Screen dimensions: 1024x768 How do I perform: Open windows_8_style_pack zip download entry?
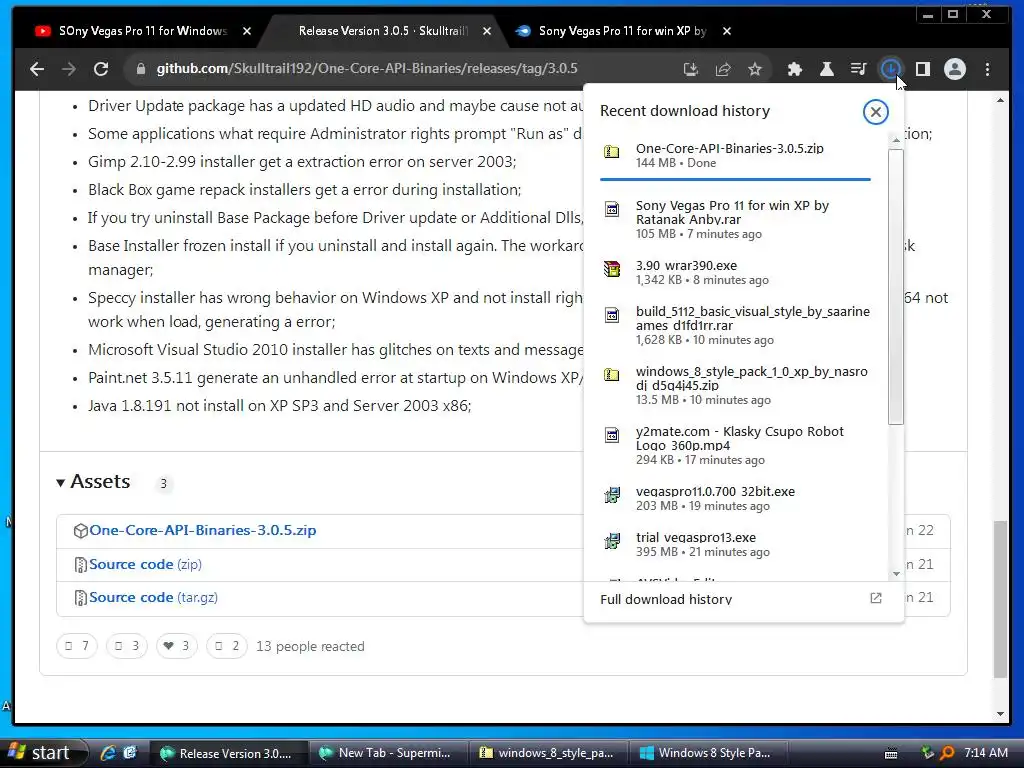(x=735, y=385)
